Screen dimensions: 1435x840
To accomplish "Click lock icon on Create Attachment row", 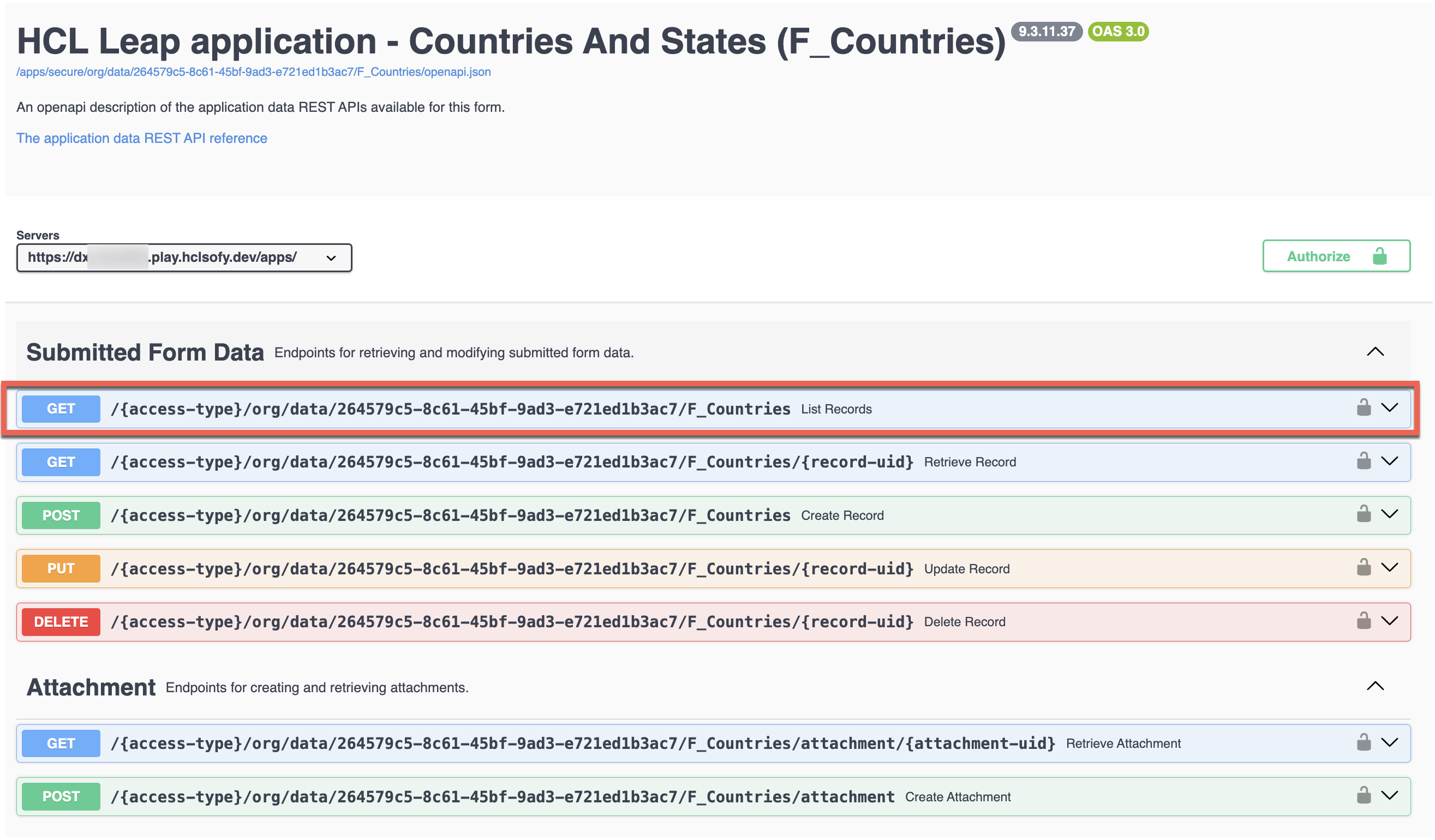I will (x=1363, y=795).
